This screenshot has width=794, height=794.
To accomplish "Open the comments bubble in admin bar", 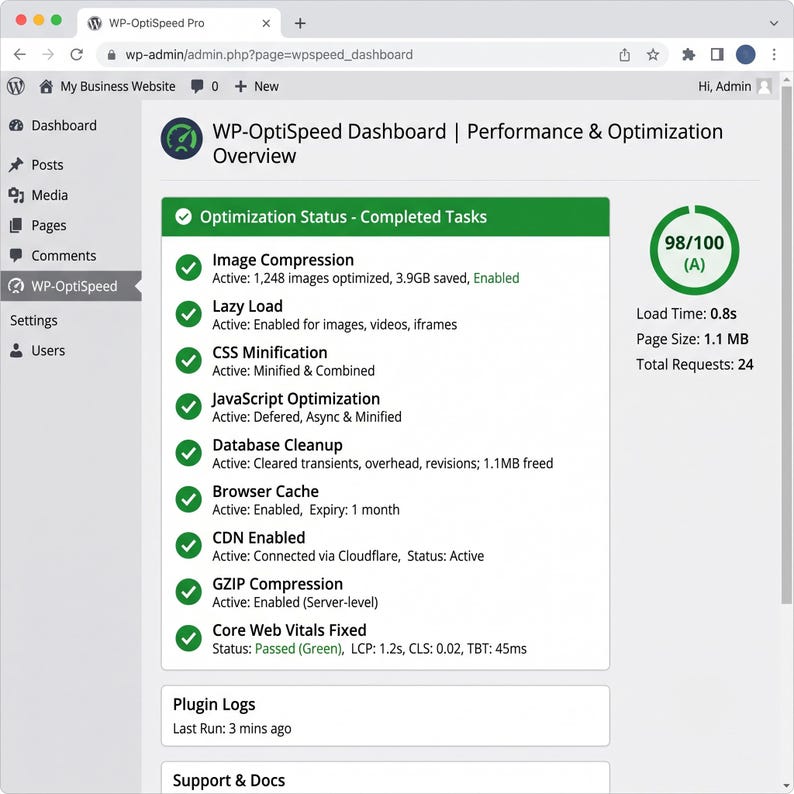I will click(x=197, y=87).
